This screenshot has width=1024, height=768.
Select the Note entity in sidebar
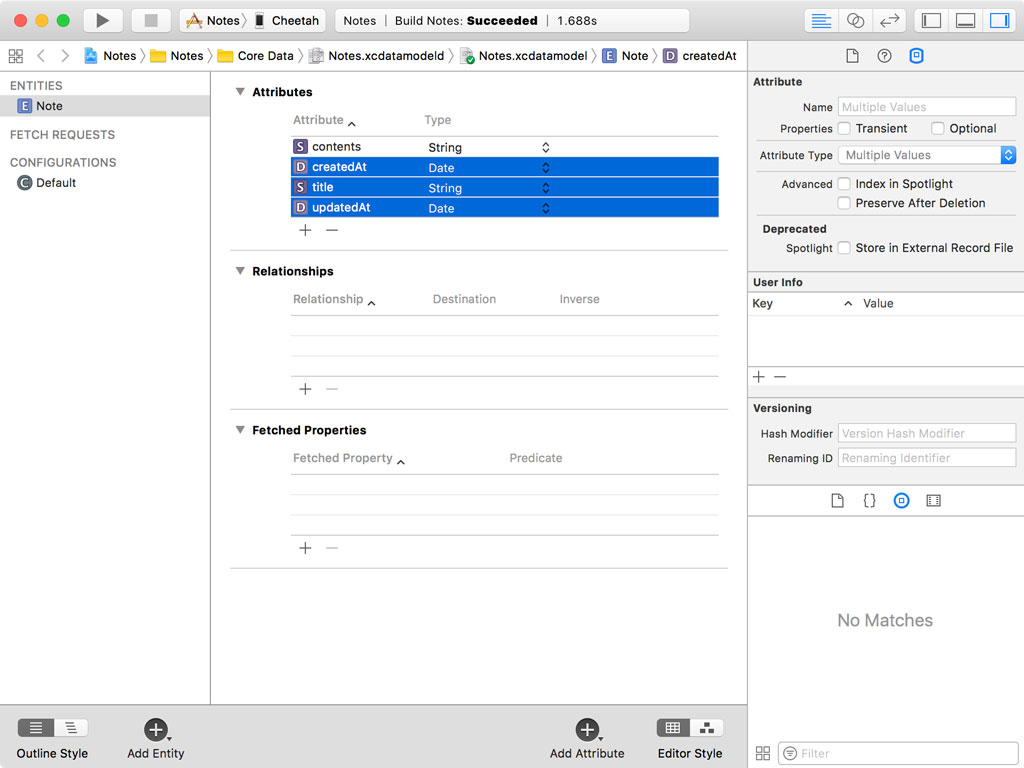click(49, 106)
